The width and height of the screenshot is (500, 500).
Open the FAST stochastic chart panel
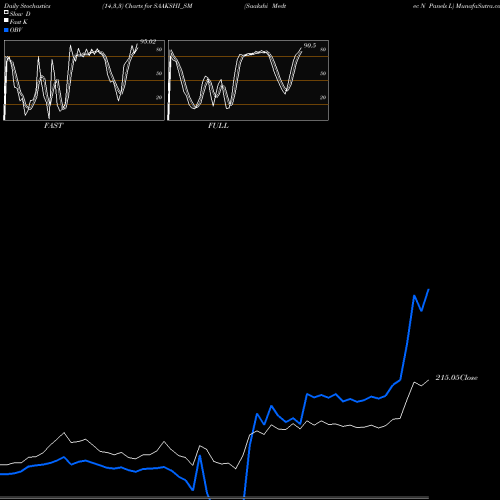point(84,80)
